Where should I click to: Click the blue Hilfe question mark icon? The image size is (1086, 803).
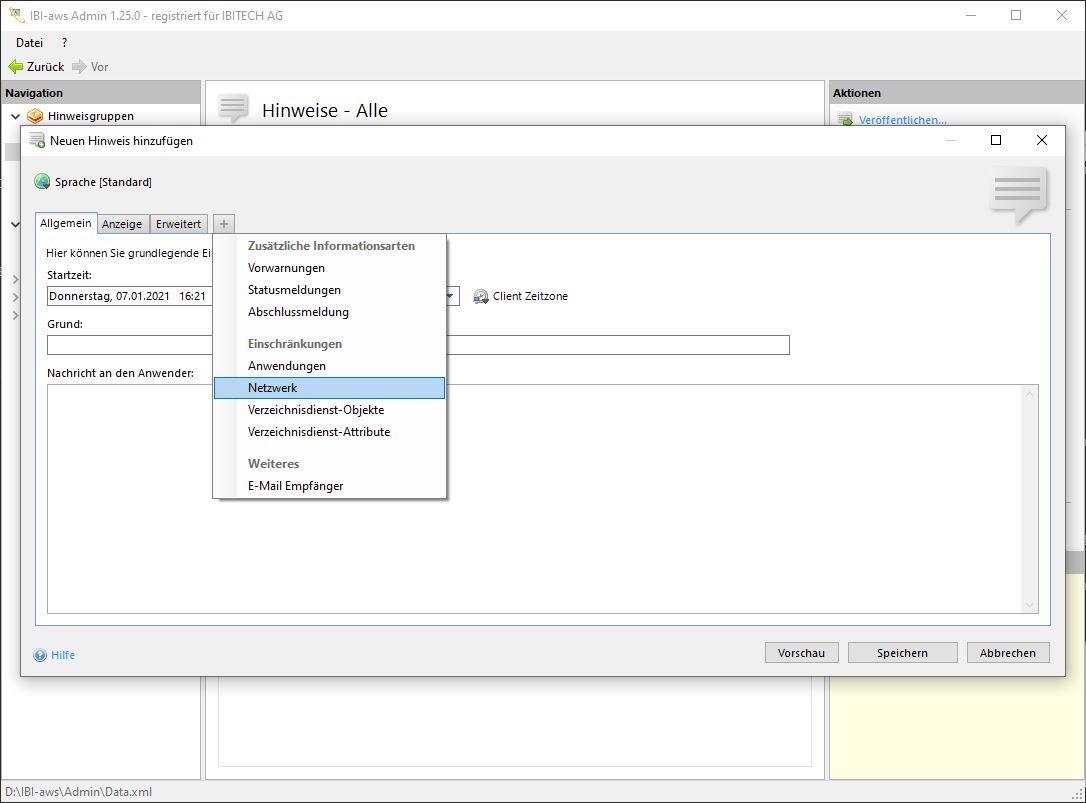[x=40, y=655]
